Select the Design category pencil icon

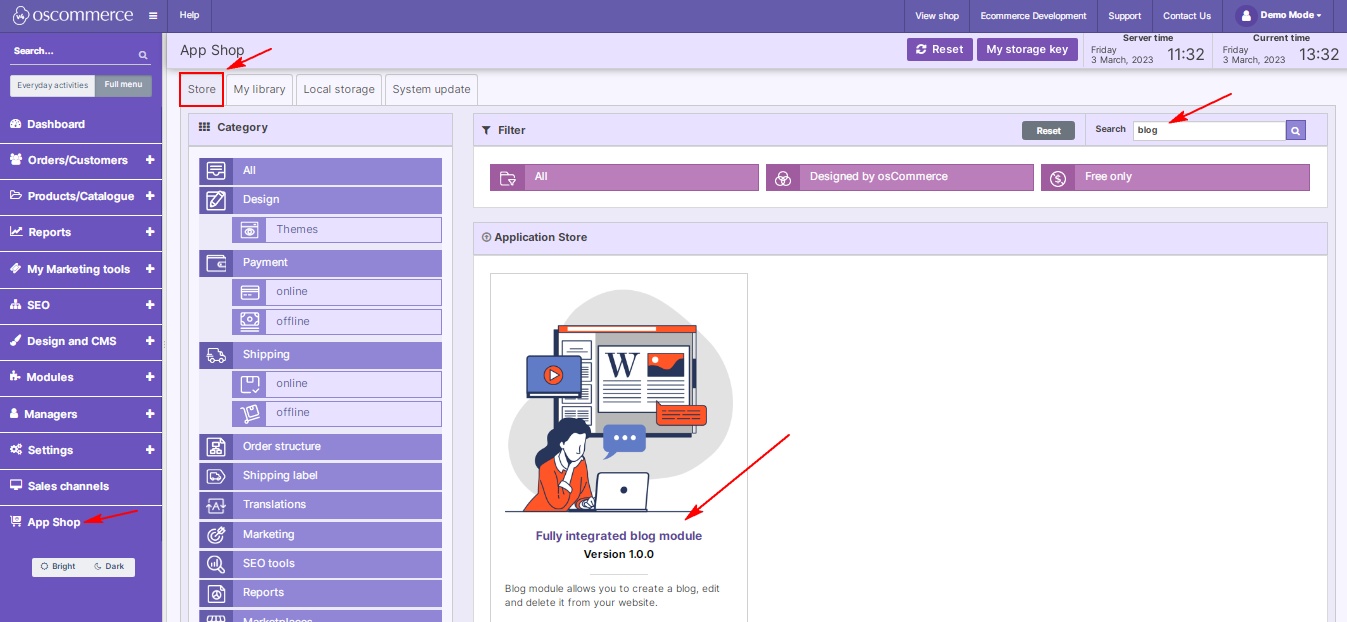(216, 200)
